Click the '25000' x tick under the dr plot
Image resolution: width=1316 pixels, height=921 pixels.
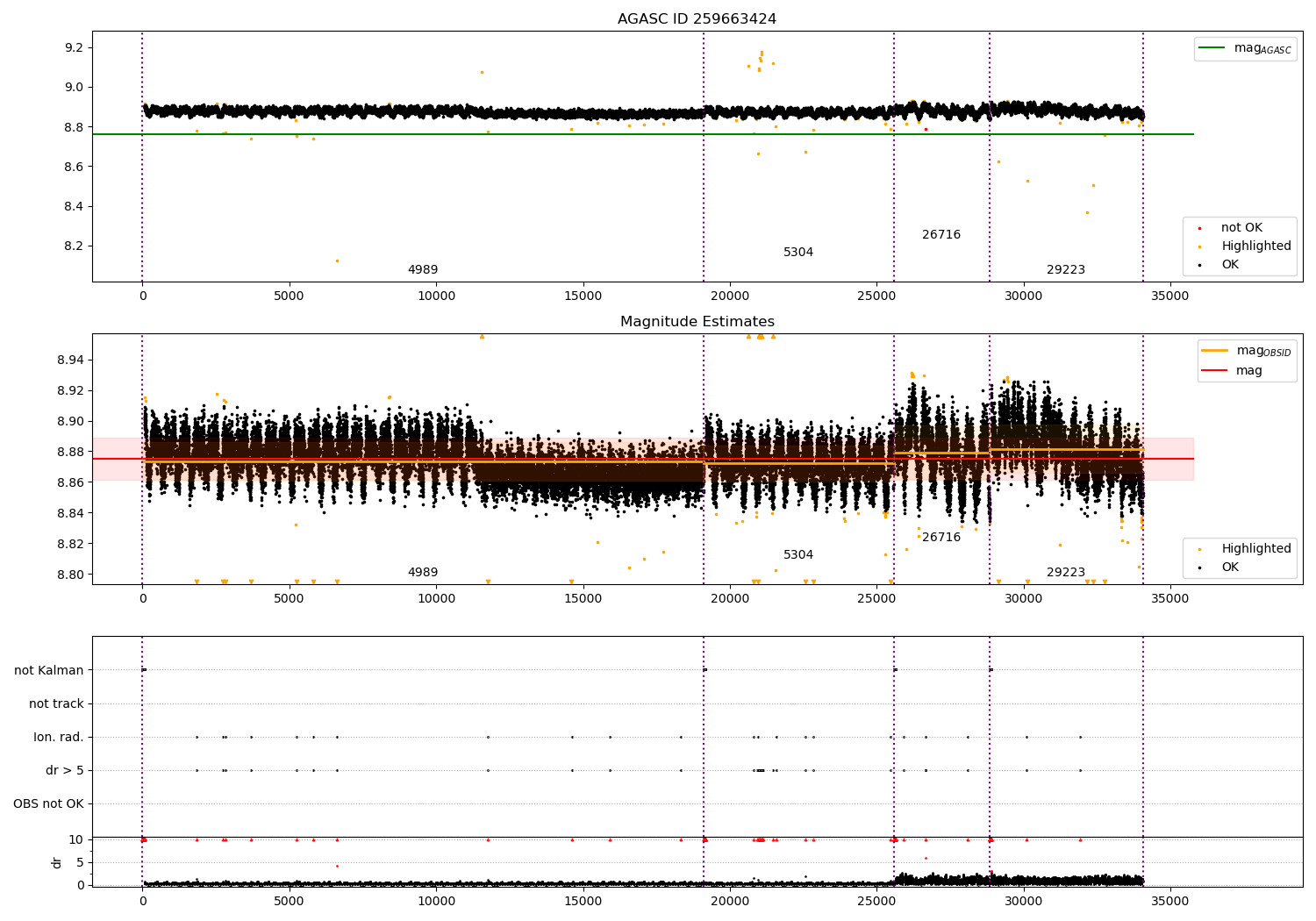(x=876, y=902)
